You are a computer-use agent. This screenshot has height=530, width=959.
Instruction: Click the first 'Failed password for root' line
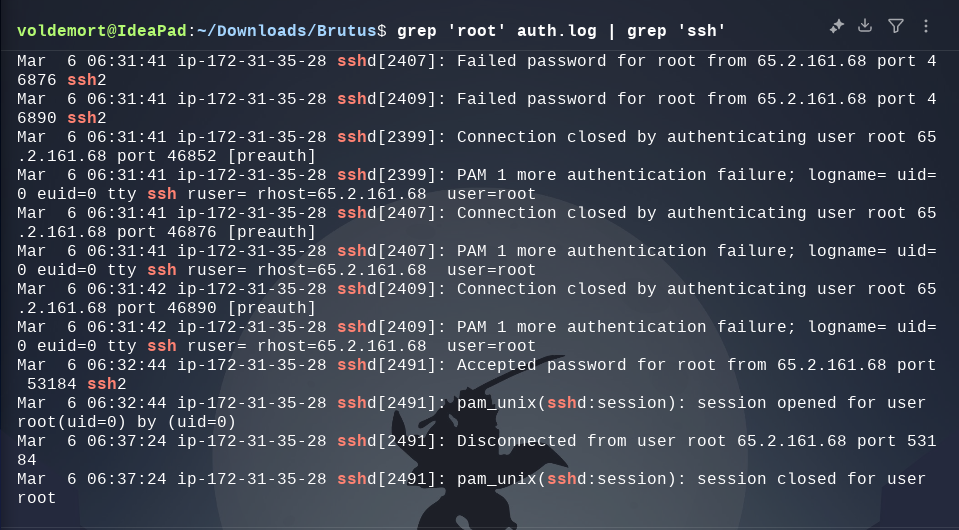(476, 70)
